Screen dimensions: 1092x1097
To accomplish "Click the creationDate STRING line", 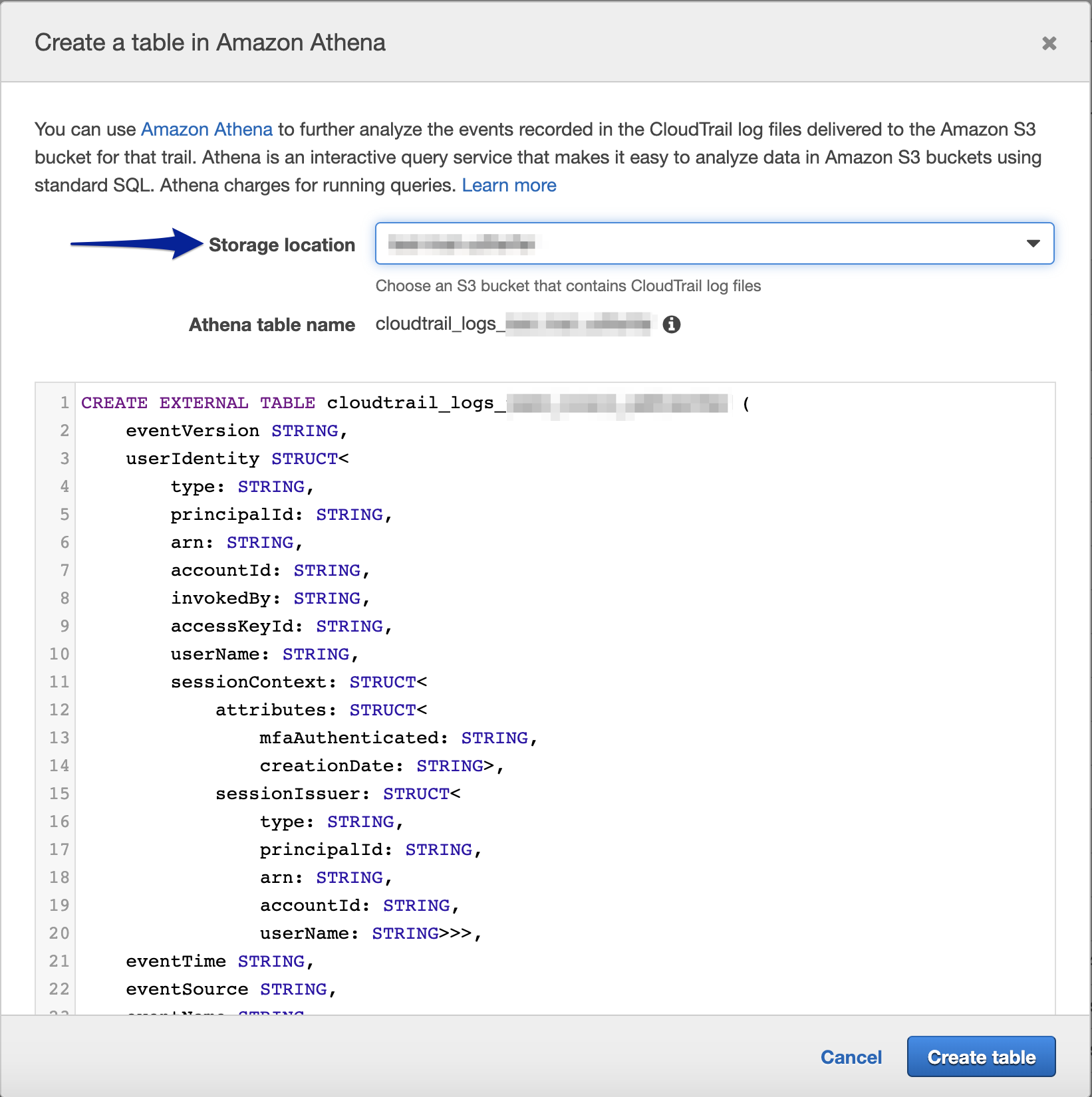I will [381, 766].
